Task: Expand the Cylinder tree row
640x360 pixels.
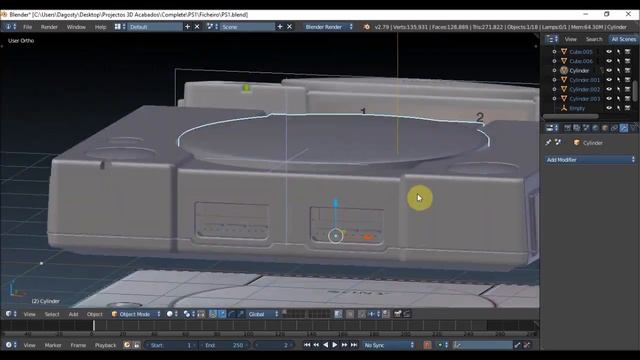Action: click(x=554, y=71)
